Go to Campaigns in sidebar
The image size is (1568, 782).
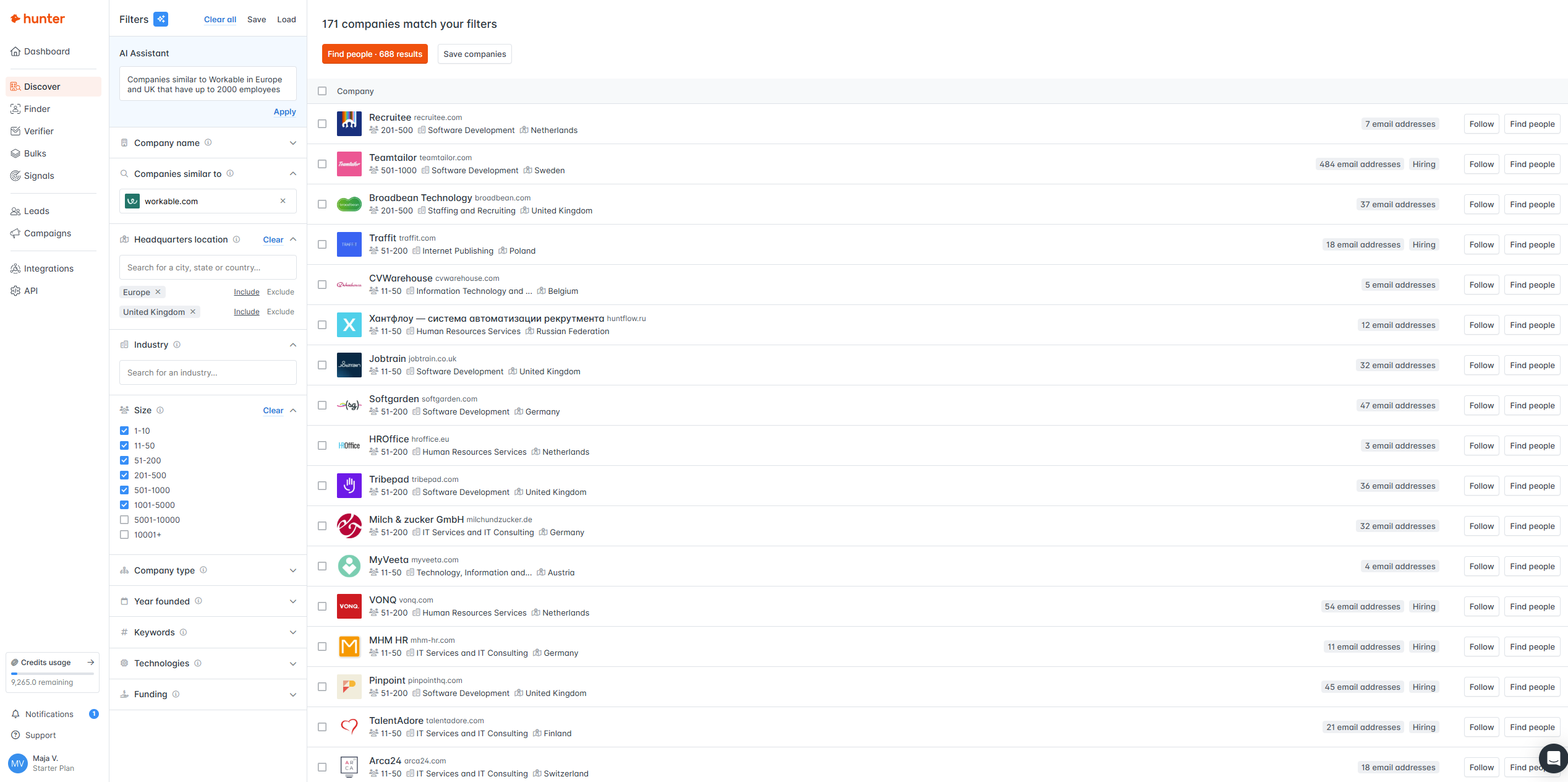click(x=47, y=233)
